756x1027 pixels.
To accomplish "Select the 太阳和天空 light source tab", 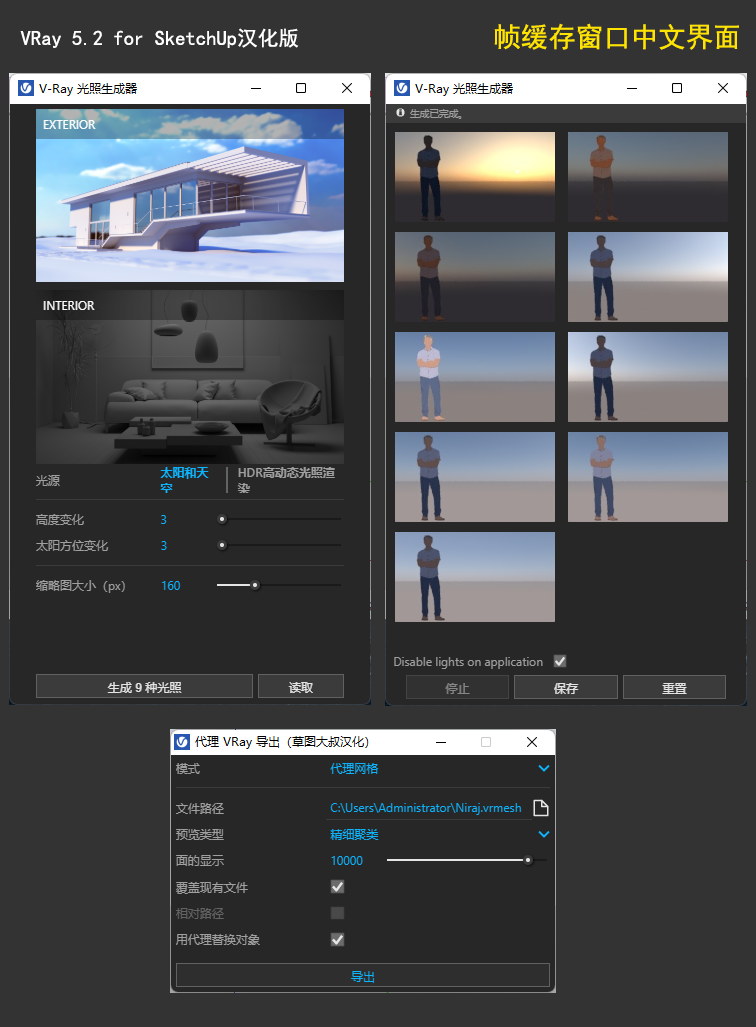I will 185,480.
